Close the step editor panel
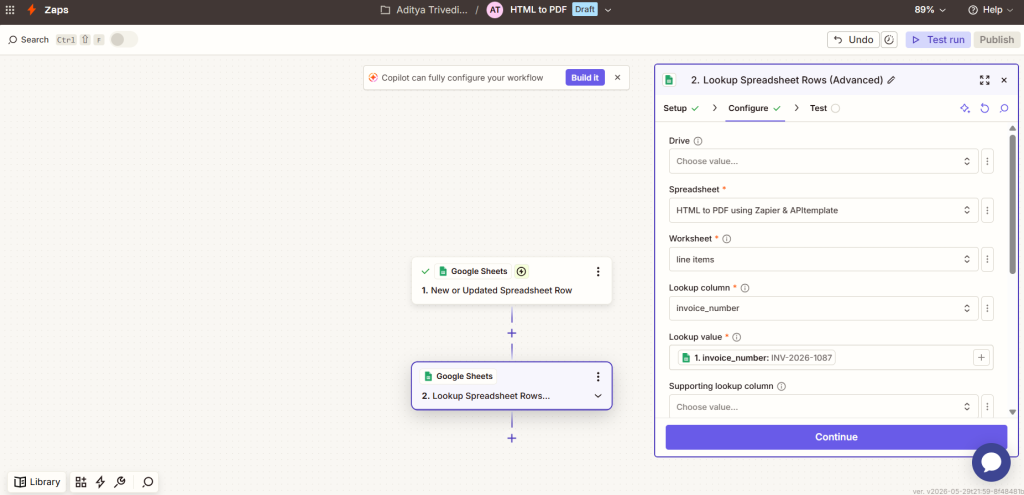Image resolution: width=1024 pixels, height=495 pixels. 1004,80
